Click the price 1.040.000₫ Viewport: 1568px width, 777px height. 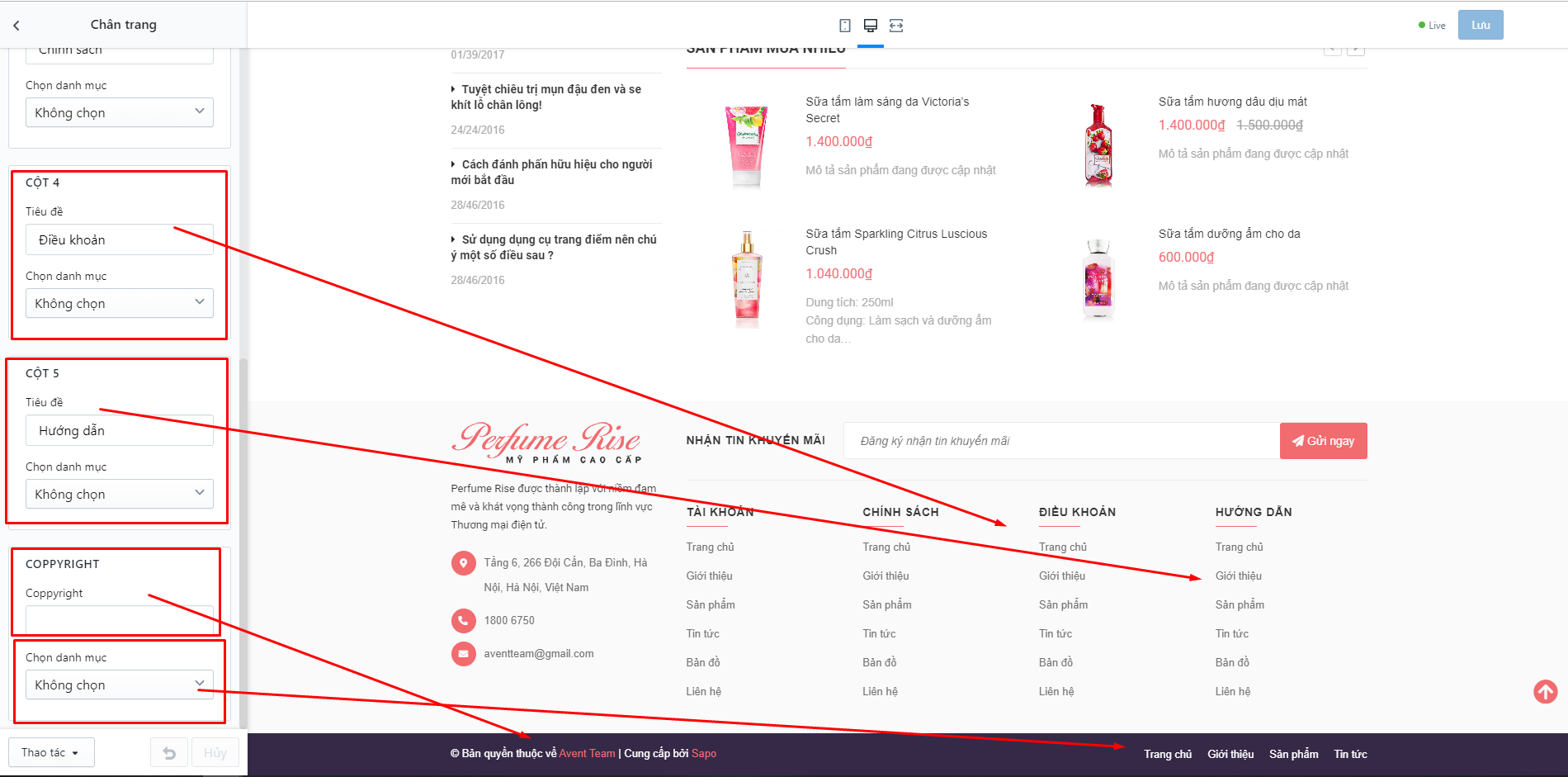[839, 274]
